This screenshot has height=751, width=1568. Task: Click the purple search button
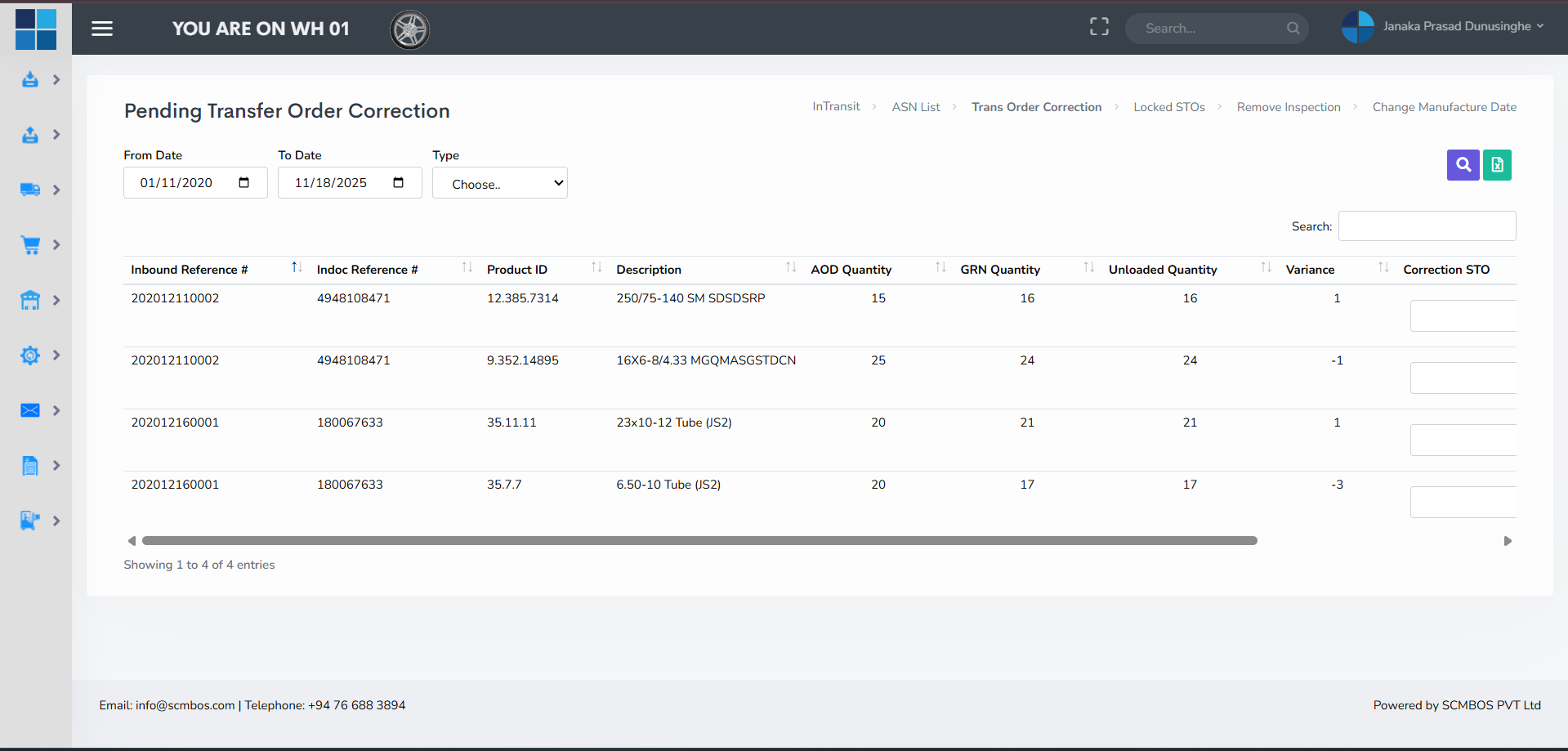click(x=1463, y=165)
